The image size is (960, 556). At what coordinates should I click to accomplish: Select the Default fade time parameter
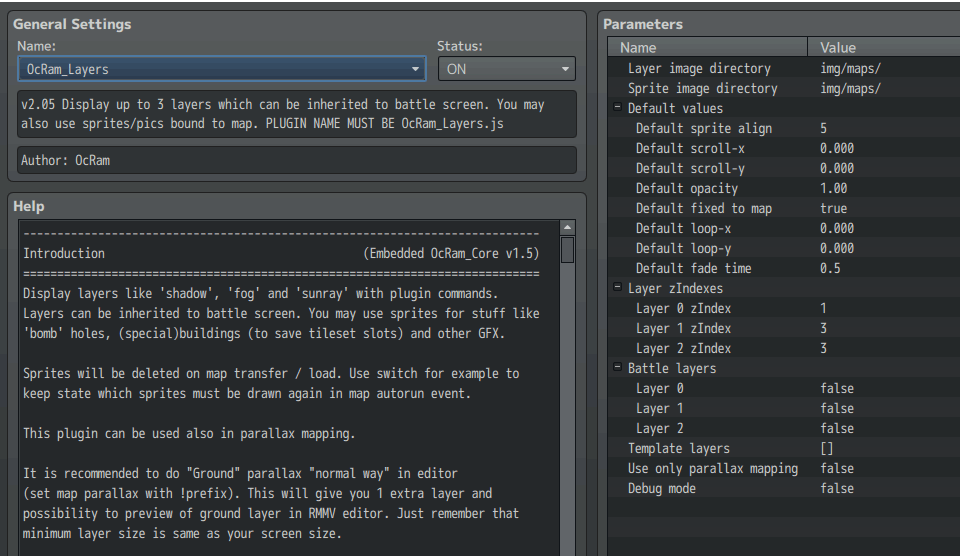[784, 269]
